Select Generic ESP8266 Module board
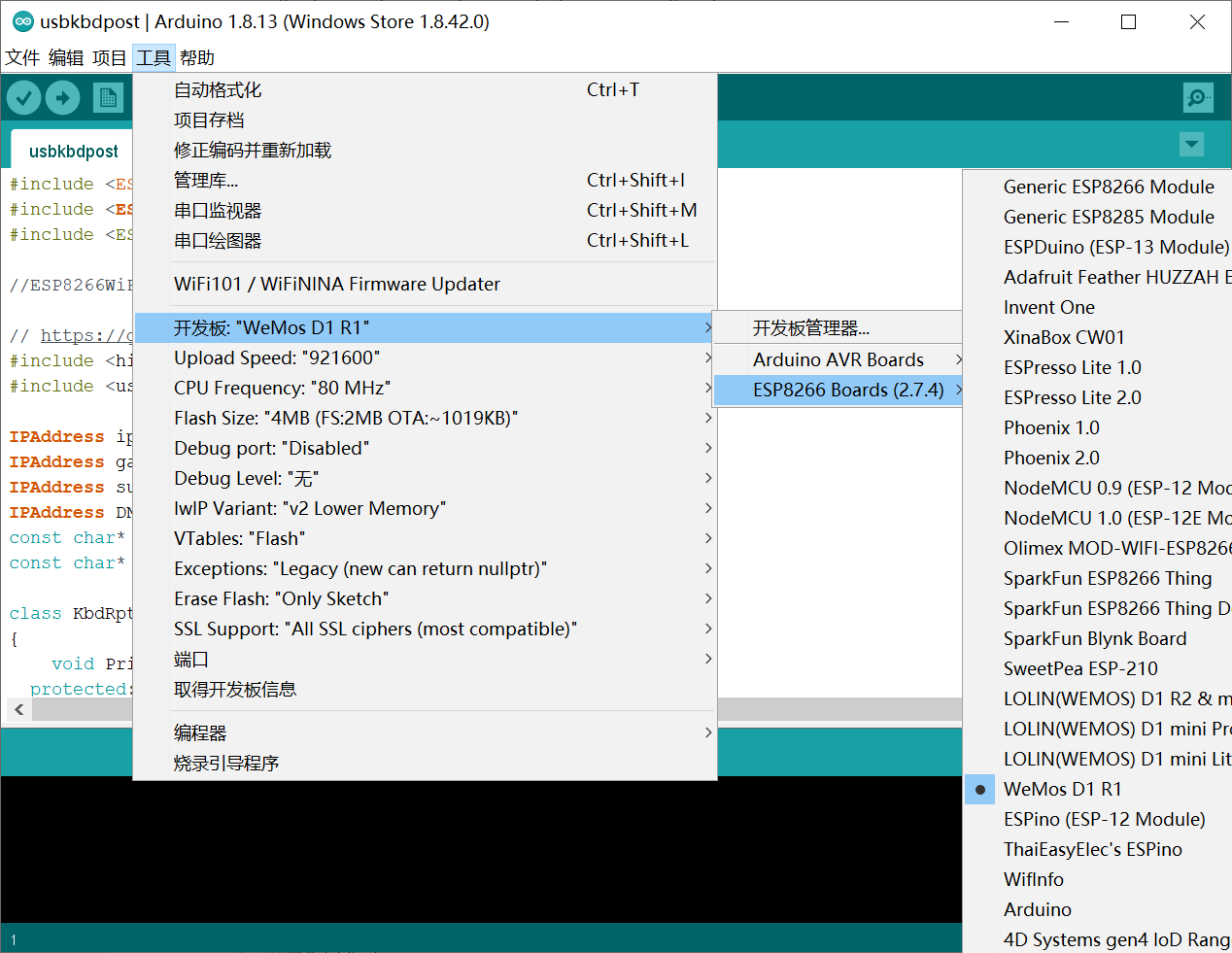This screenshot has height=953, width=1232. click(x=1098, y=187)
